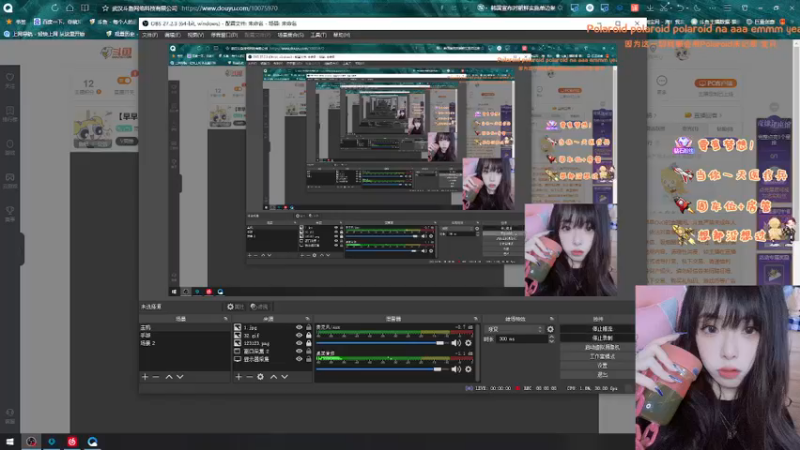Toggle visibility of the 显示器采集 source
The image size is (800, 450).
tap(299, 359)
